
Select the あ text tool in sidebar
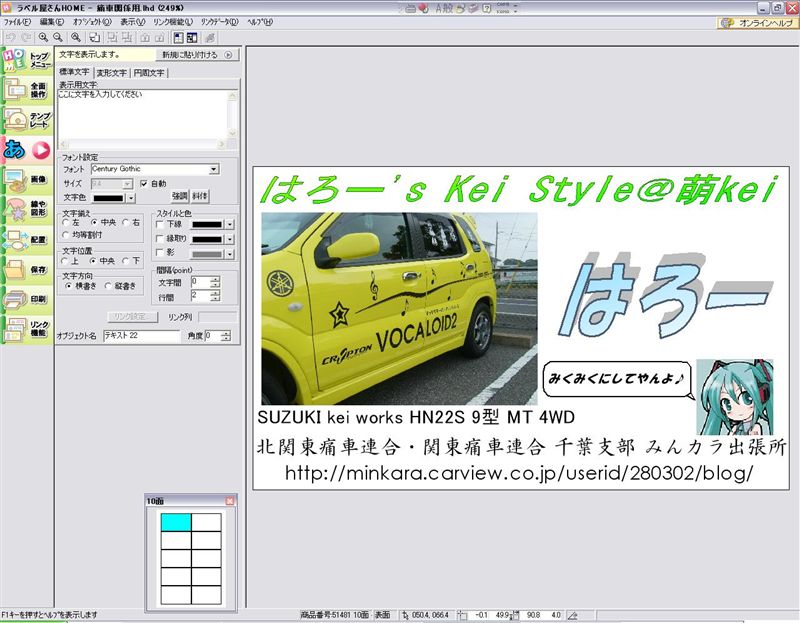(27, 149)
